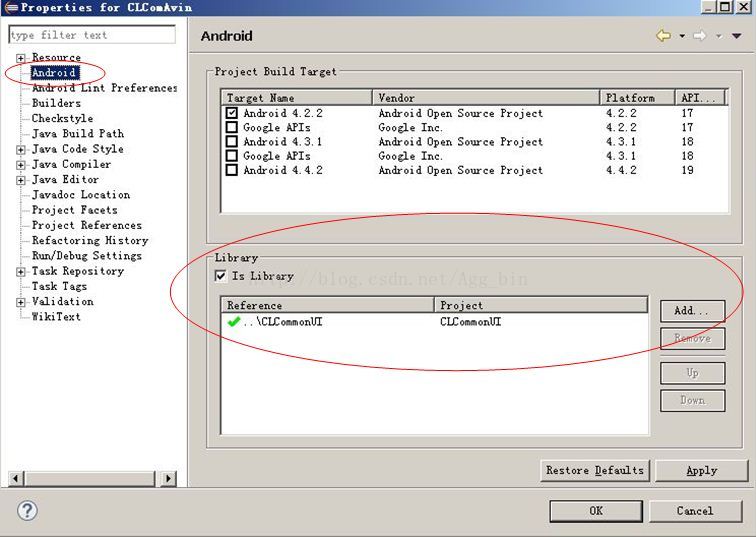Screen dimensions: 756x537
Task: Select Project Facets
Action: pyautogui.click(x=74, y=210)
